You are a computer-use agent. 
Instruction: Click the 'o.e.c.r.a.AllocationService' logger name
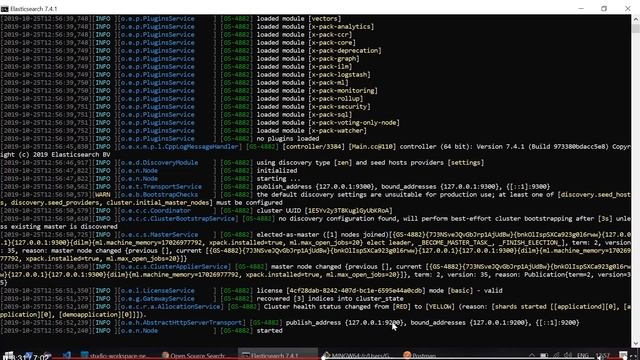pos(170,307)
